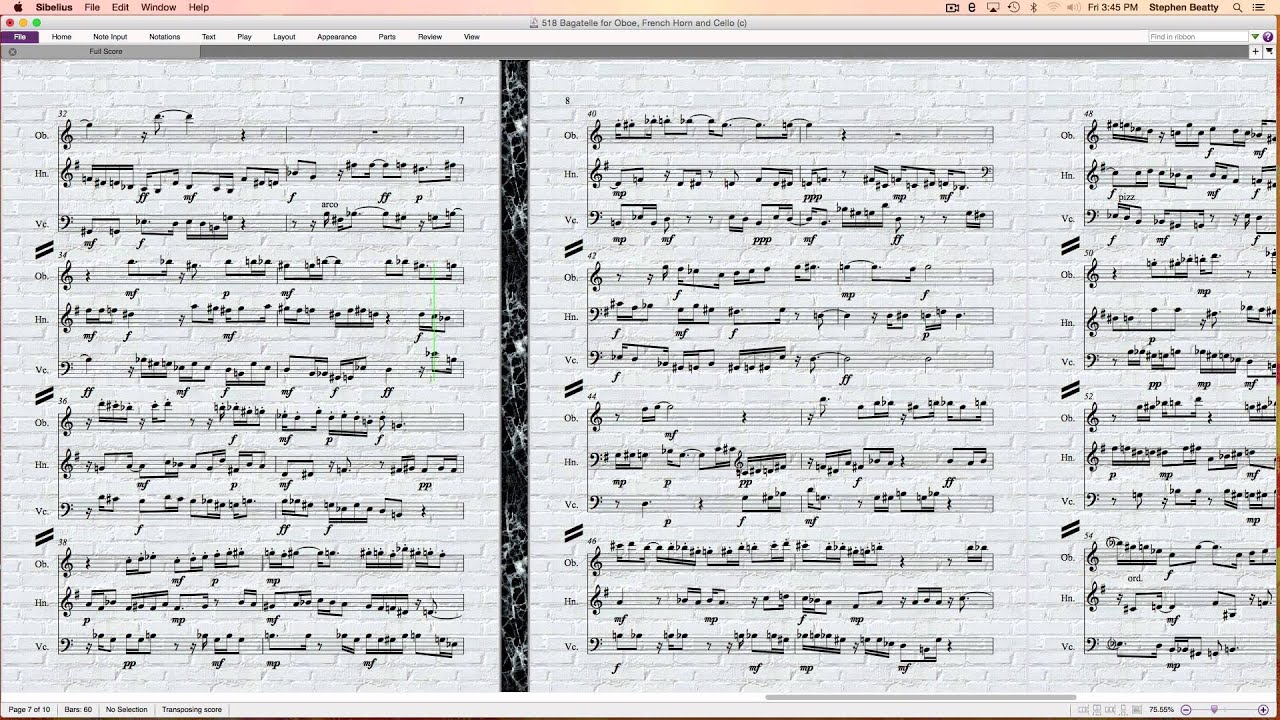The image size is (1280, 720).
Task: Close the Full Score document tab
Action: point(13,51)
